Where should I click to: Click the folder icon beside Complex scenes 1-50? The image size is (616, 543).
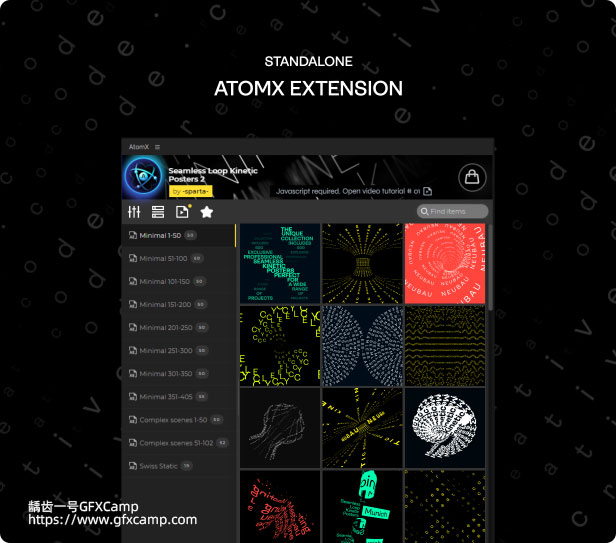point(133,420)
